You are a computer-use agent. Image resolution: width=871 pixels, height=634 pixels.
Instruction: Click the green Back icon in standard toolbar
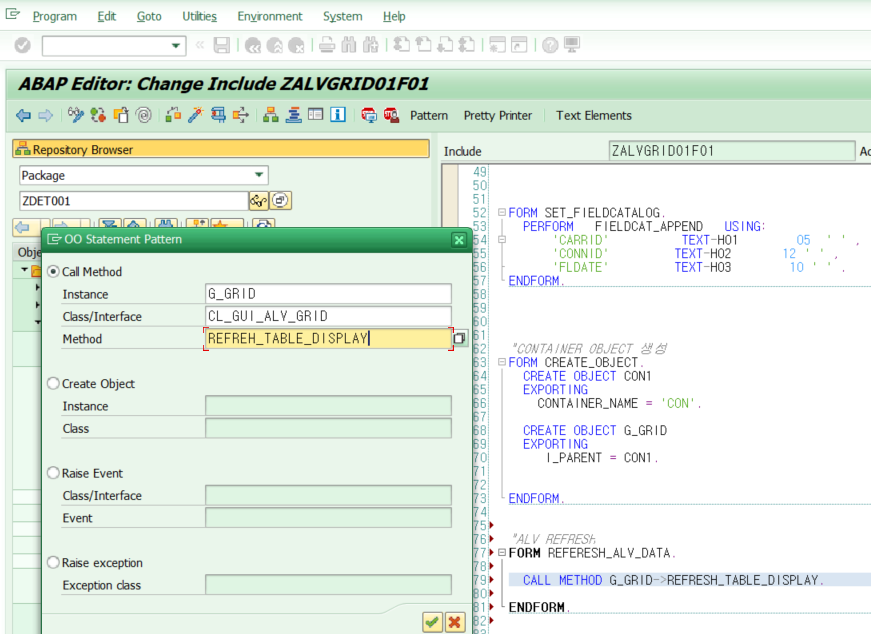click(253, 45)
